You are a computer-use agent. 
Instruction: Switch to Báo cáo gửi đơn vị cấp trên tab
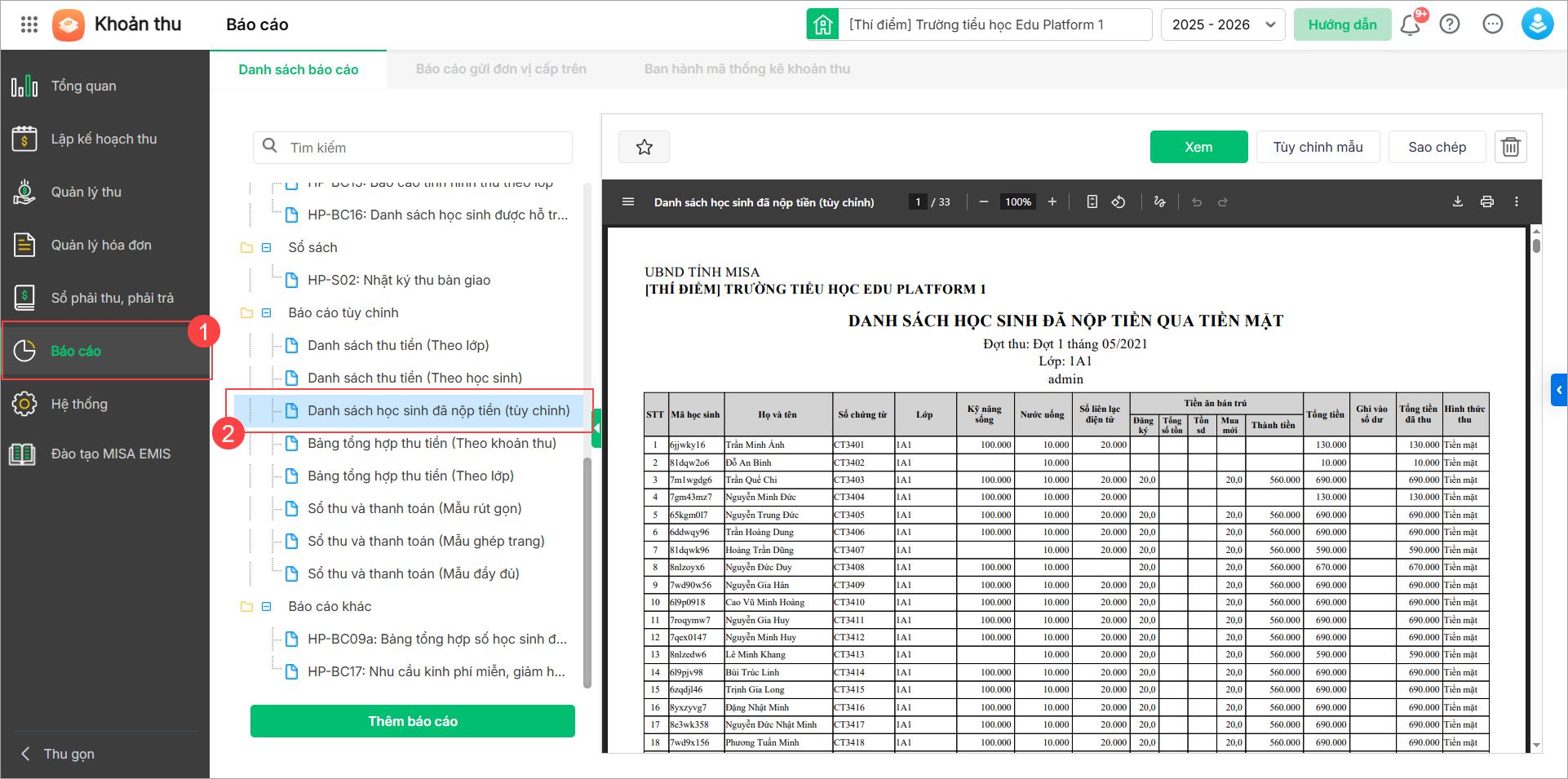click(501, 69)
